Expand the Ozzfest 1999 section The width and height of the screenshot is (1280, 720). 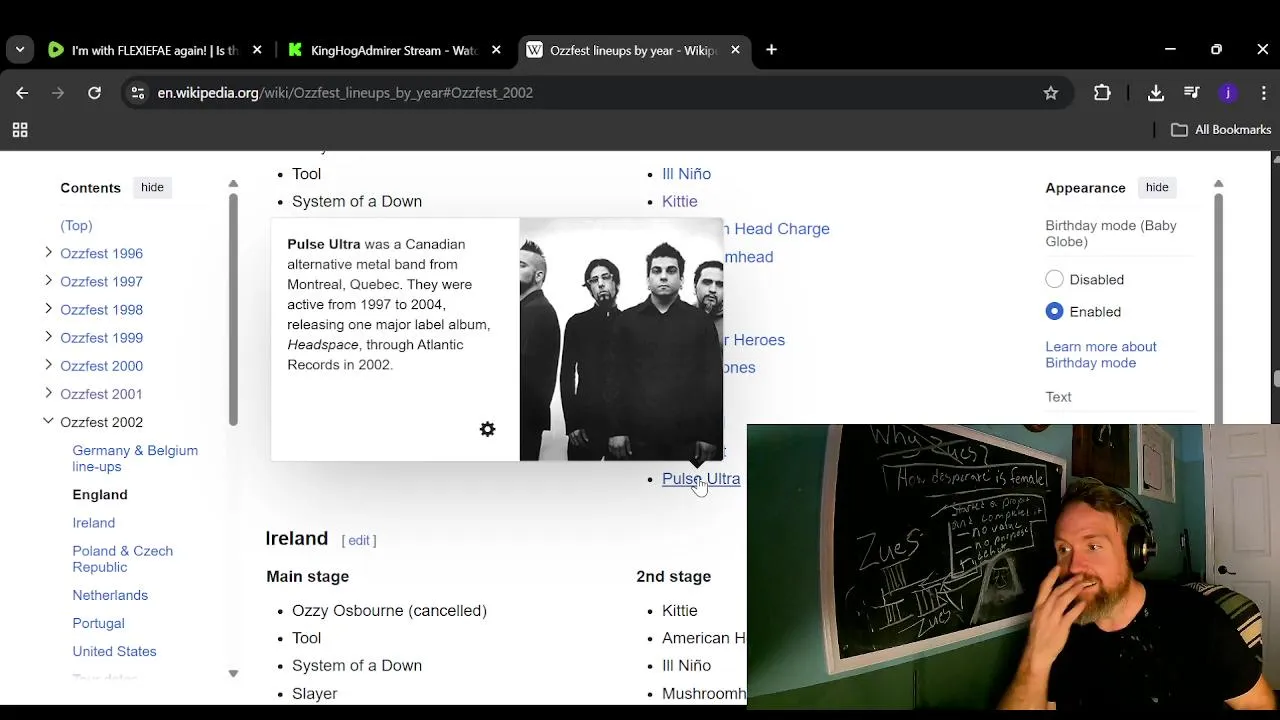(48, 337)
